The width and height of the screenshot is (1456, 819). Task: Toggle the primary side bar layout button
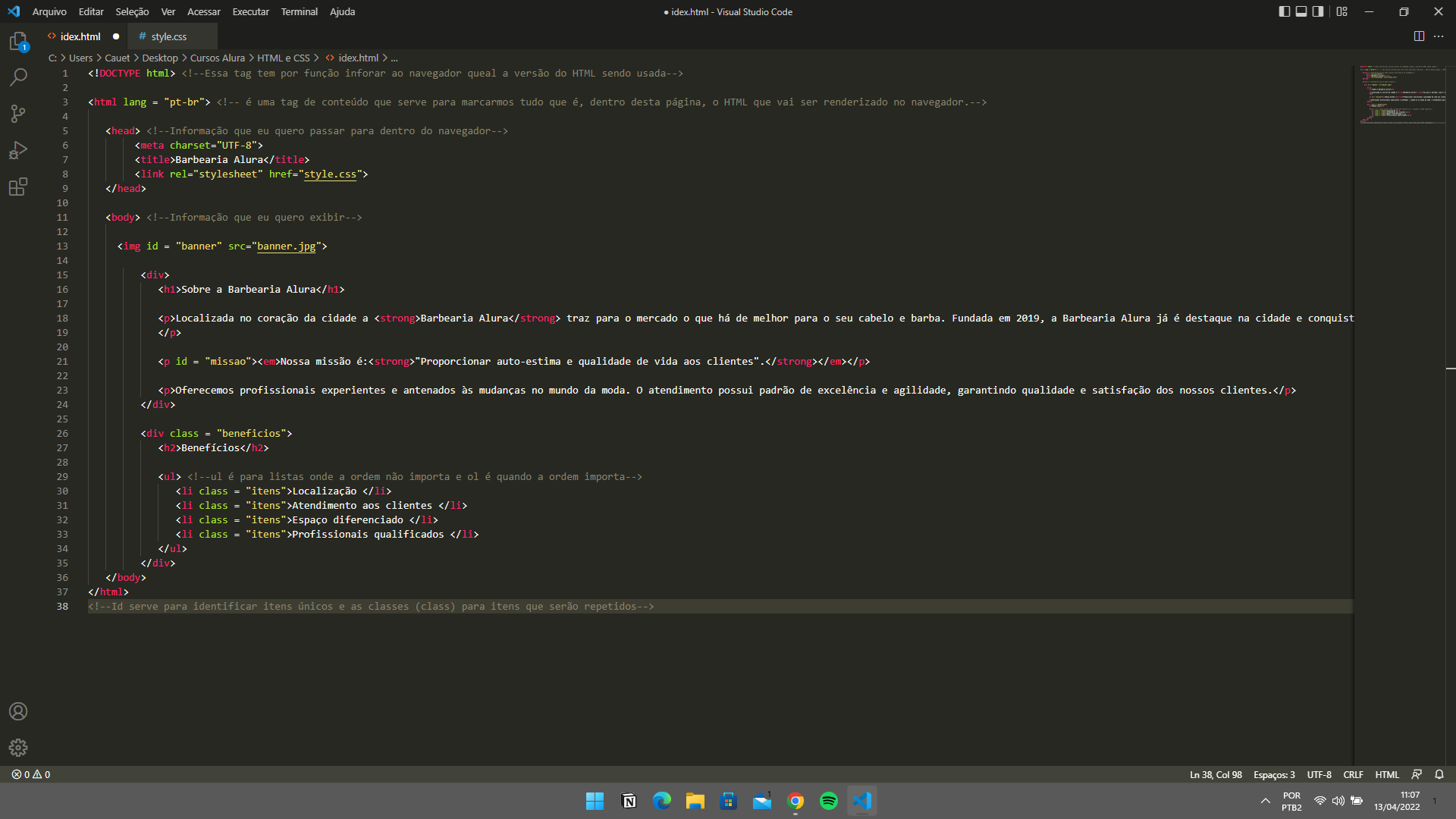click(1284, 11)
